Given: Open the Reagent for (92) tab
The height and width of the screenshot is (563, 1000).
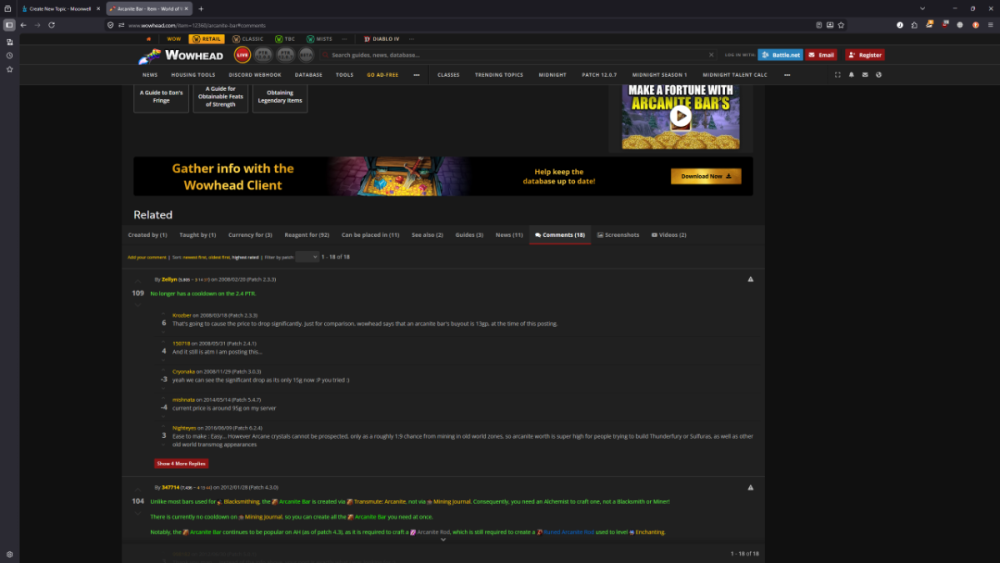Looking at the screenshot, I should (x=307, y=235).
